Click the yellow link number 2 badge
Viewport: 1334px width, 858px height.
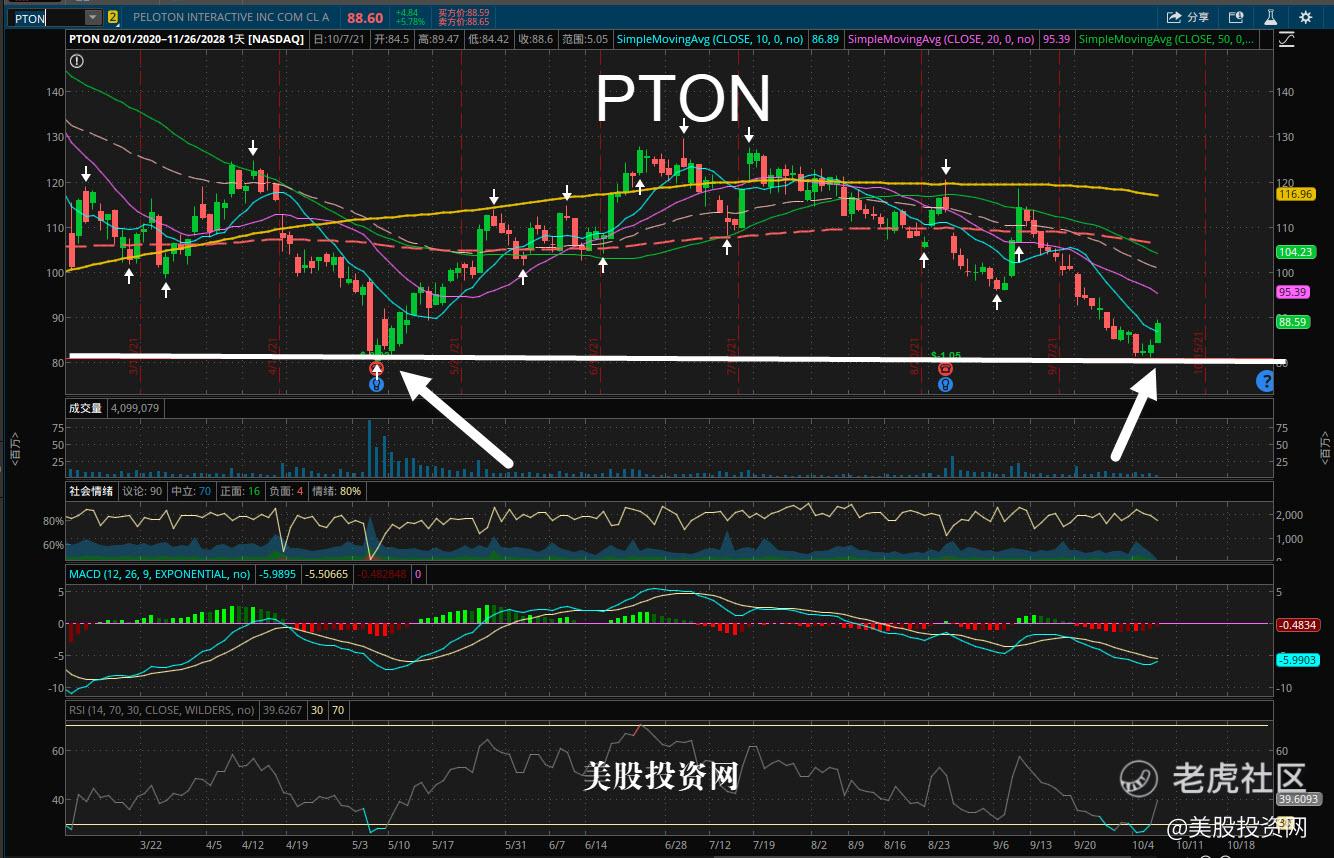pyautogui.click(x=113, y=18)
